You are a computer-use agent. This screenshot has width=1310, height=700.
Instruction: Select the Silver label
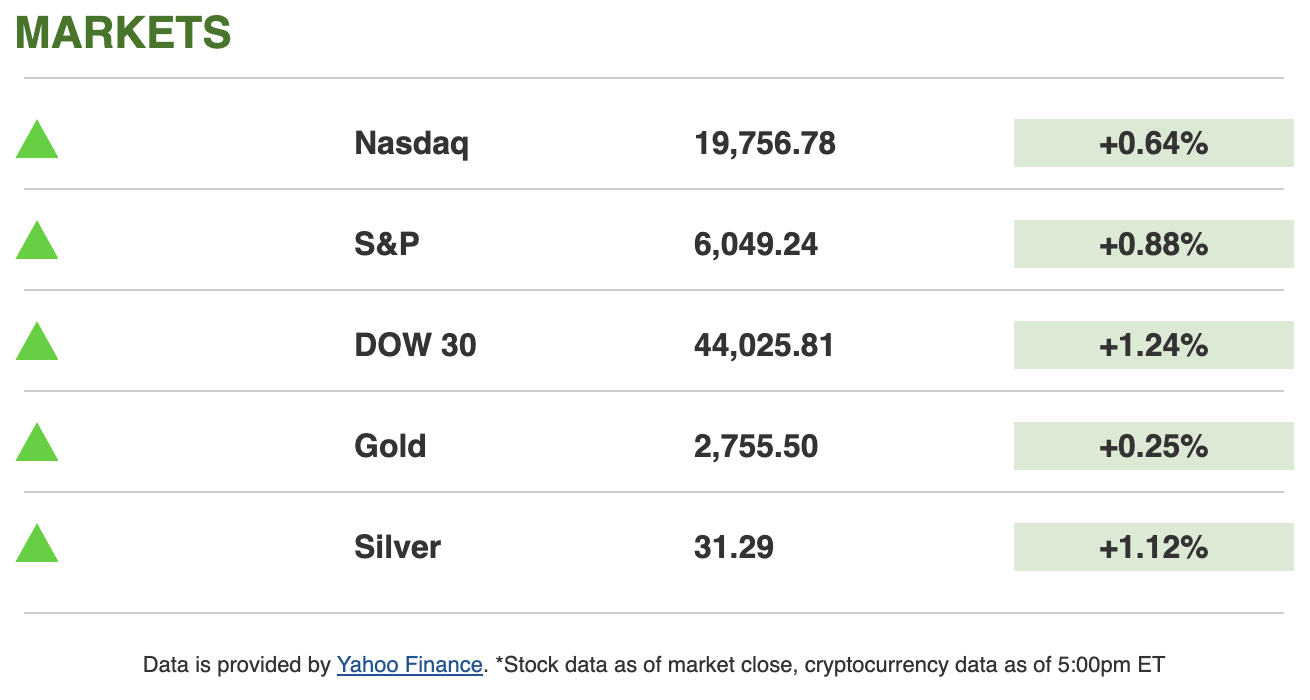[x=397, y=547]
